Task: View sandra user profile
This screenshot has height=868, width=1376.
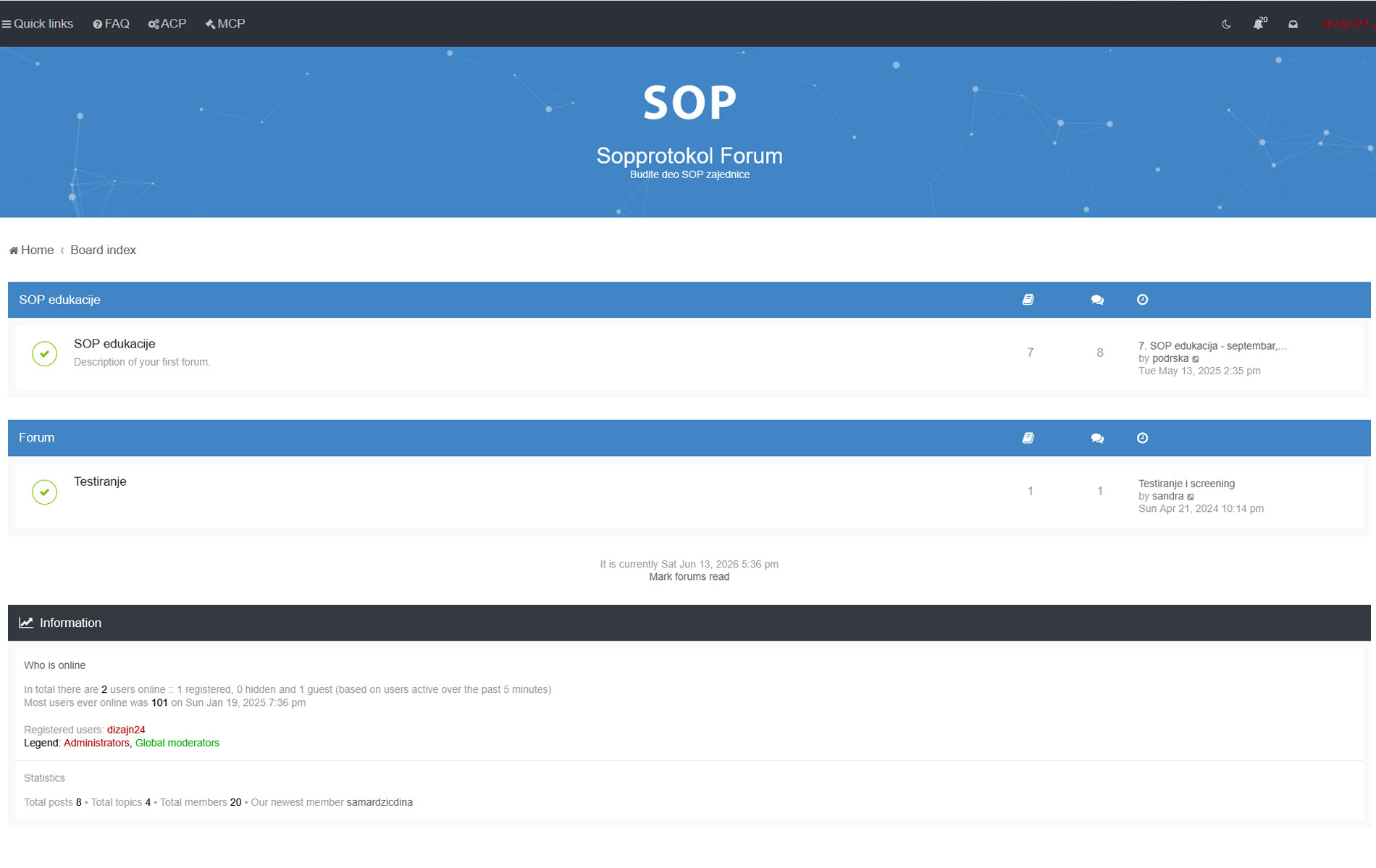Action: tap(1167, 496)
